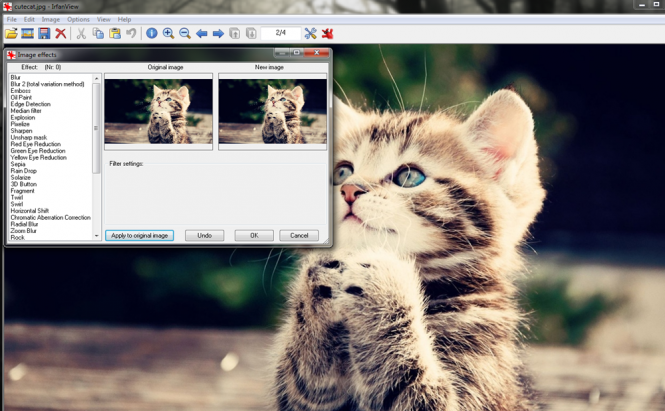This screenshot has width=665, height=411.
Task: Open the Help menu
Action: pyautogui.click(x=124, y=20)
